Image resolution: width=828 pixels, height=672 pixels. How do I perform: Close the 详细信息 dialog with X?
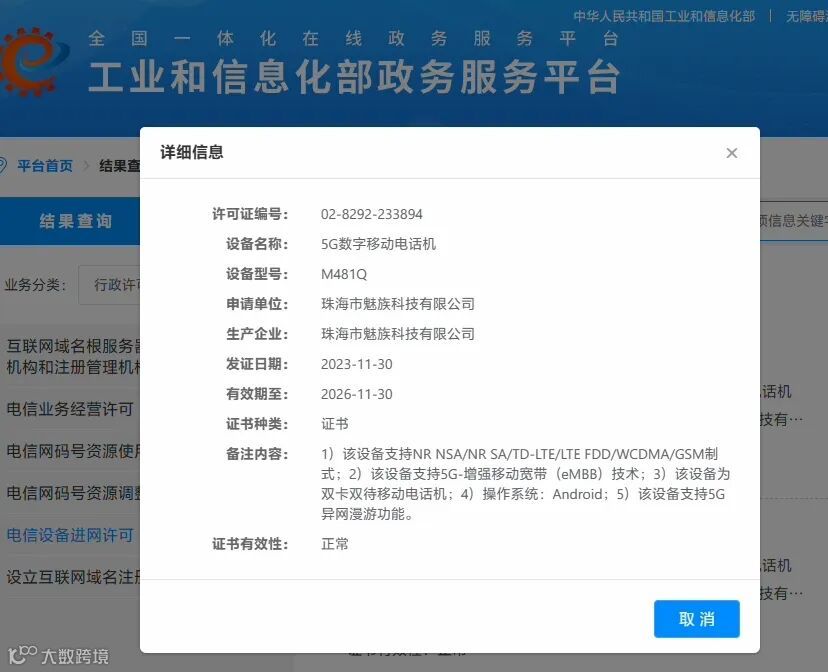(x=731, y=153)
